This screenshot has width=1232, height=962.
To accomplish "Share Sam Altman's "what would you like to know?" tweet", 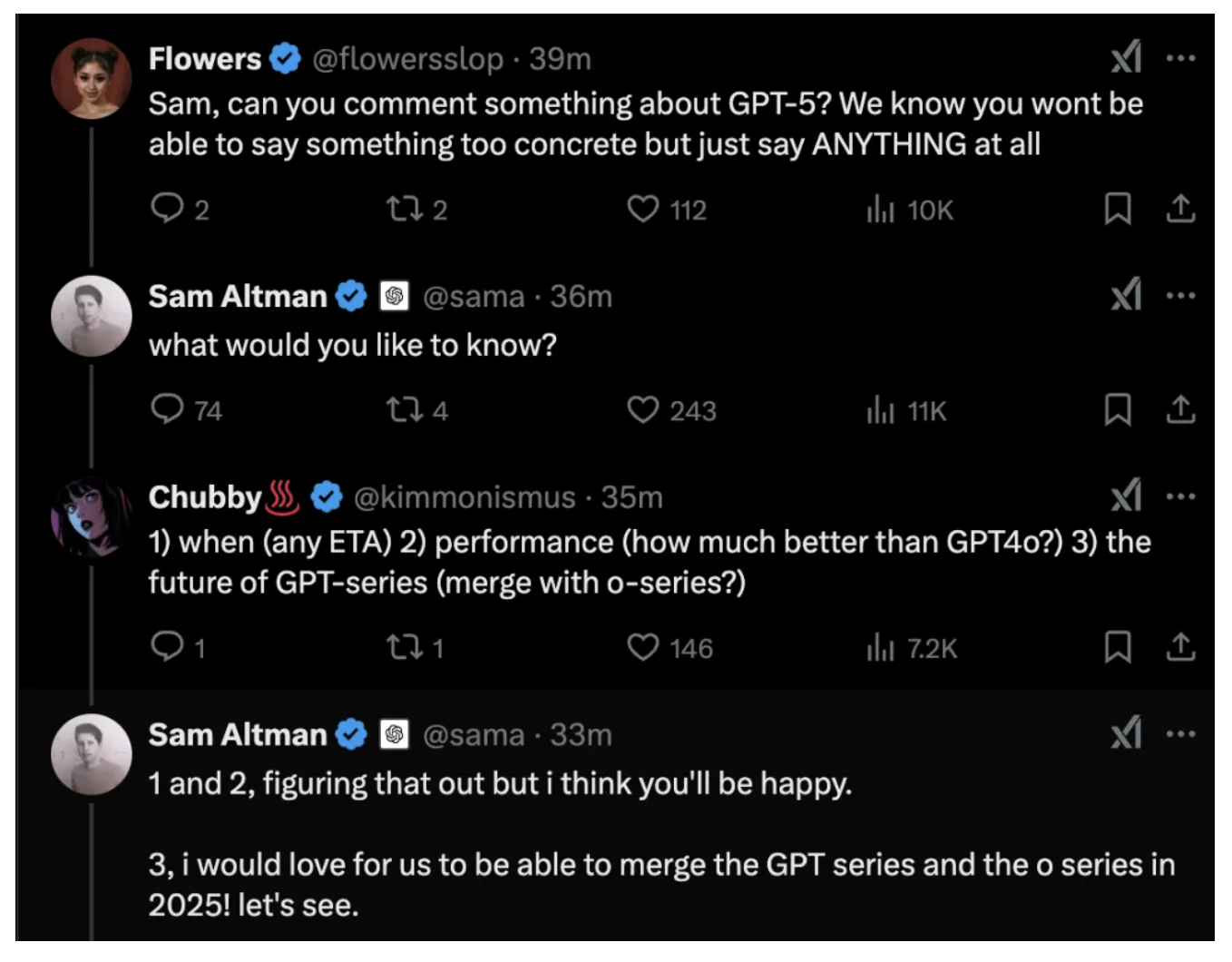I will pyautogui.click(x=1179, y=410).
